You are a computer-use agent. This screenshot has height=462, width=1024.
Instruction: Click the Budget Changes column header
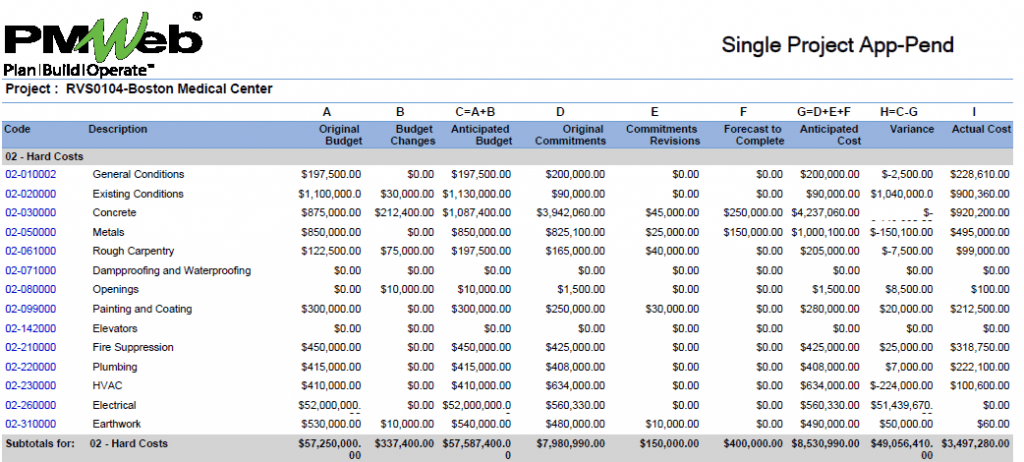point(413,135)
